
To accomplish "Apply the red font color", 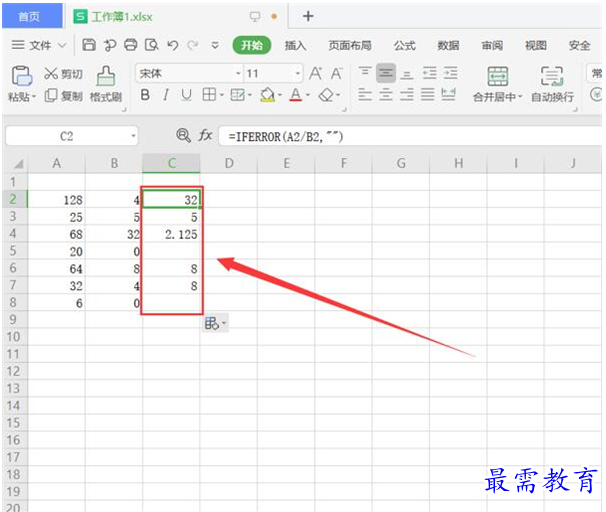I will click(296, 95).
